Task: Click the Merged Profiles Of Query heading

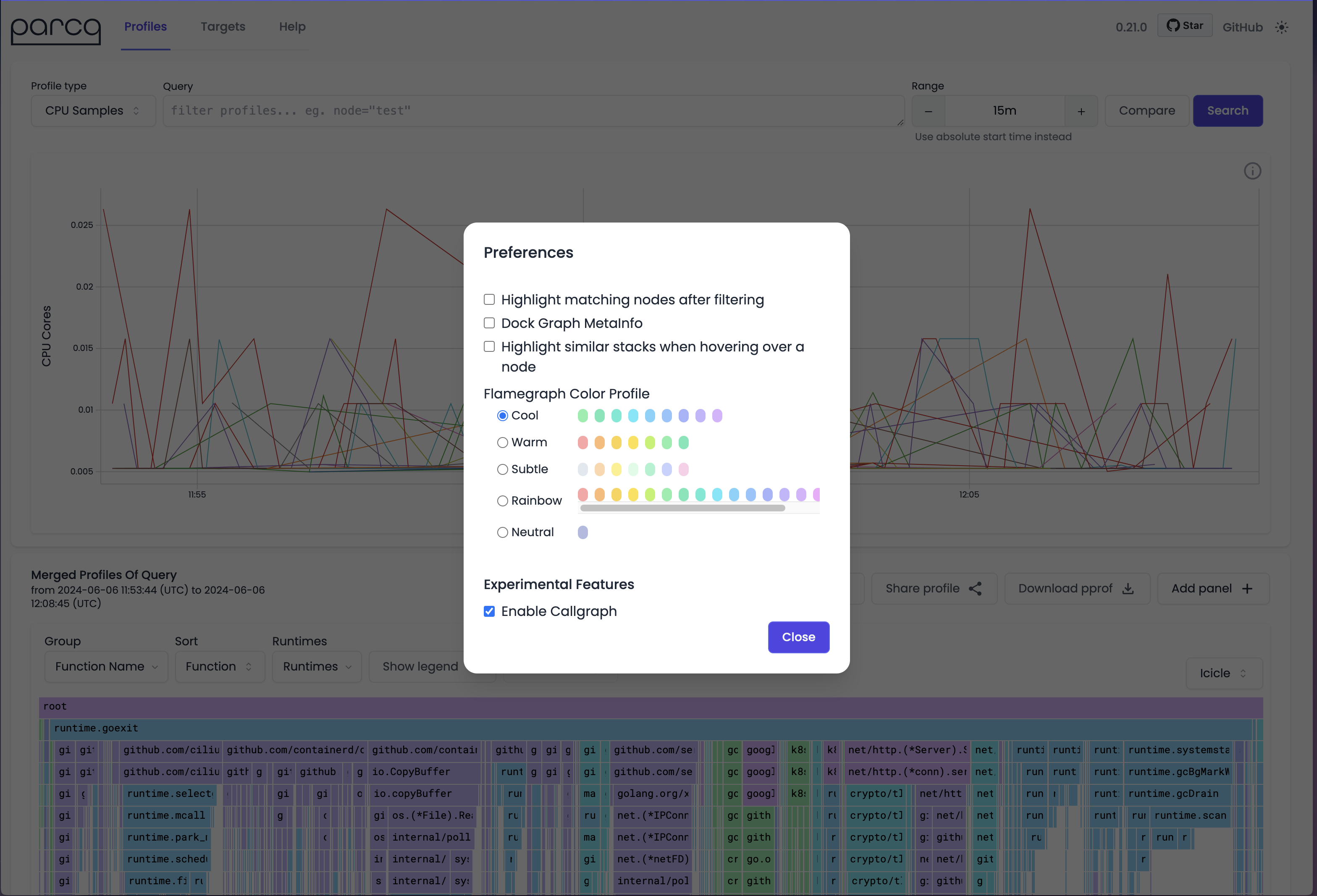Action: [104, 575]
